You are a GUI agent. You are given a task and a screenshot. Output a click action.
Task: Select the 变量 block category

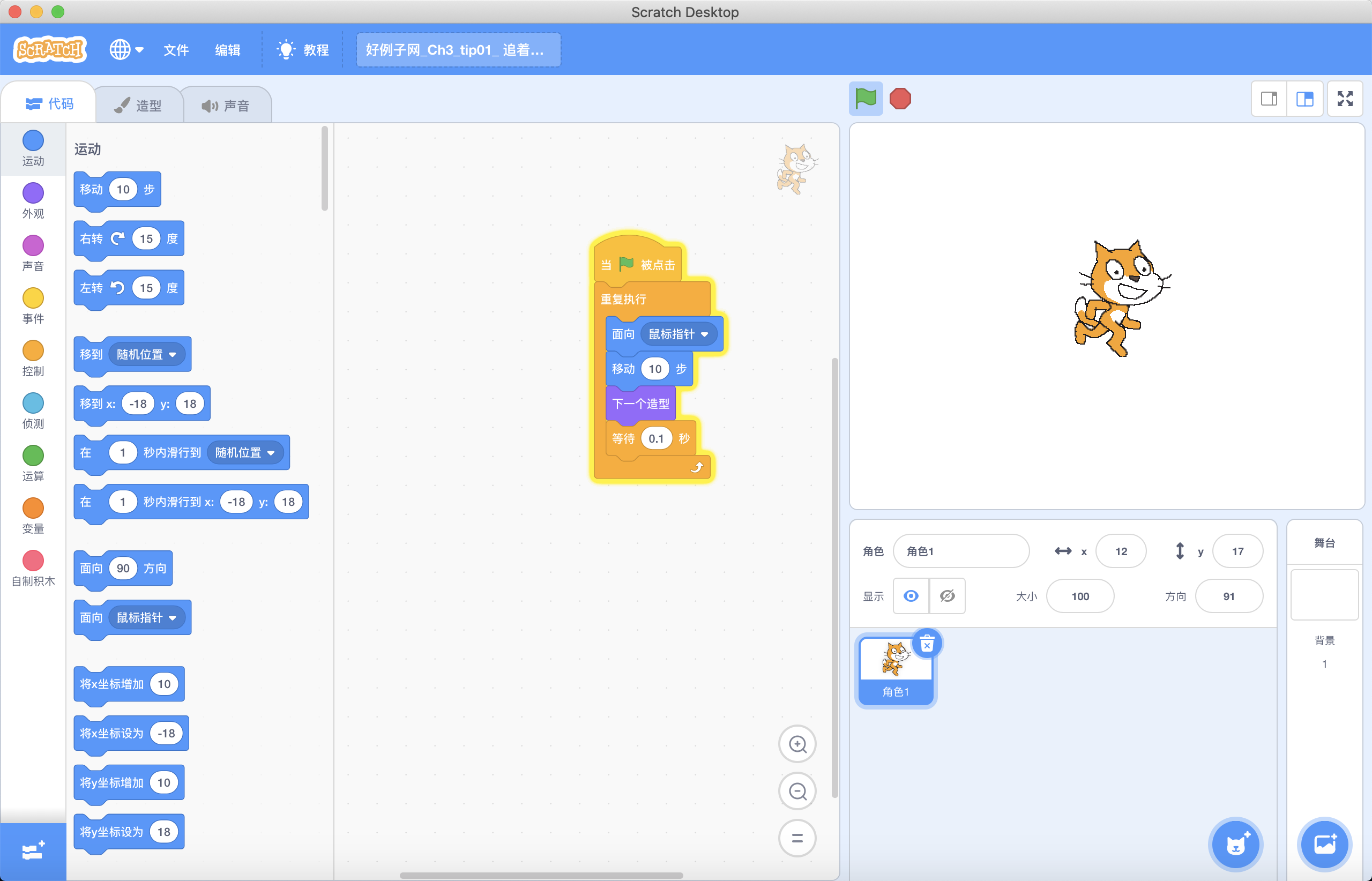(x=33, y=516)
